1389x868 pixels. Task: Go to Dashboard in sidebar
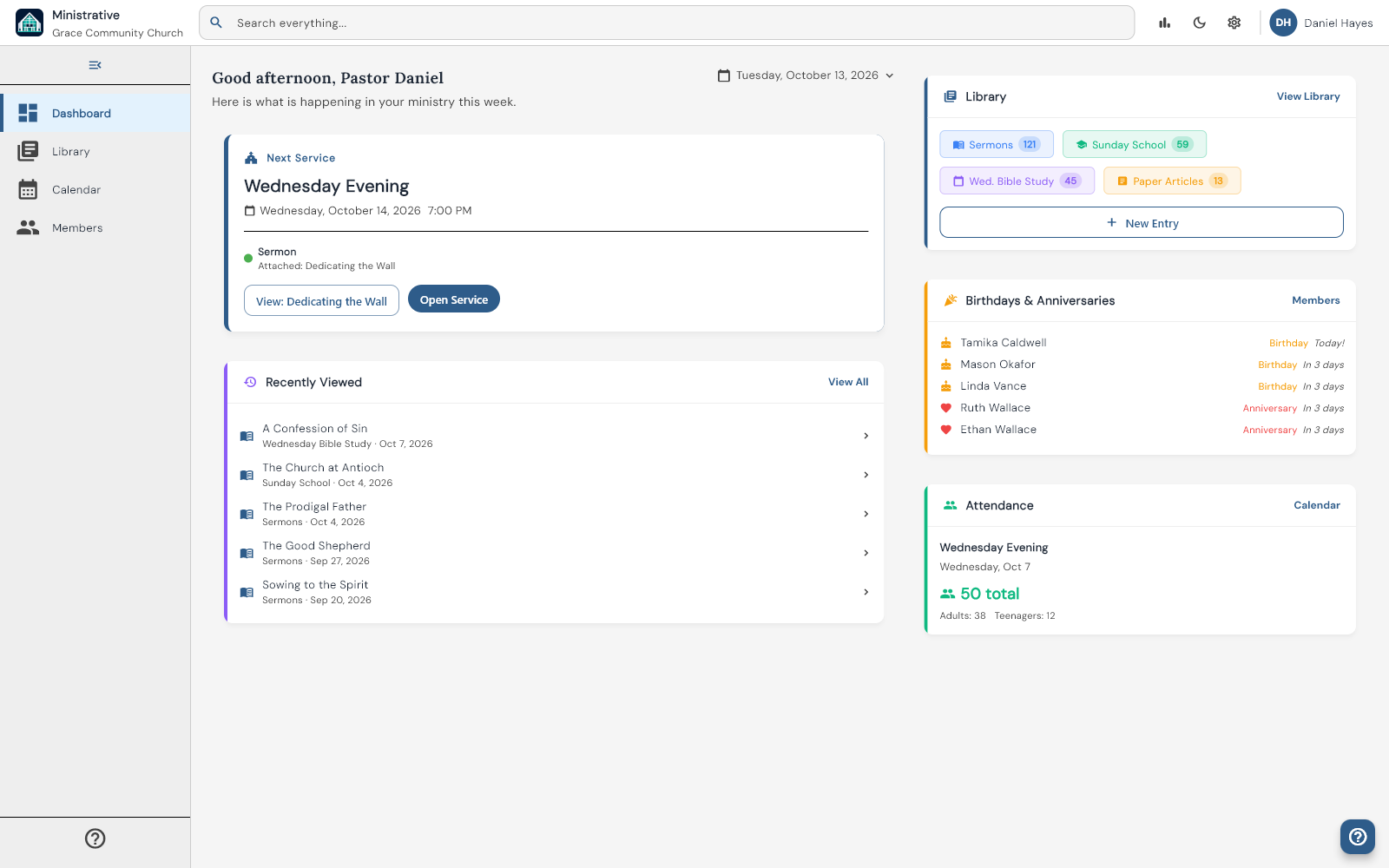[95, 113]
